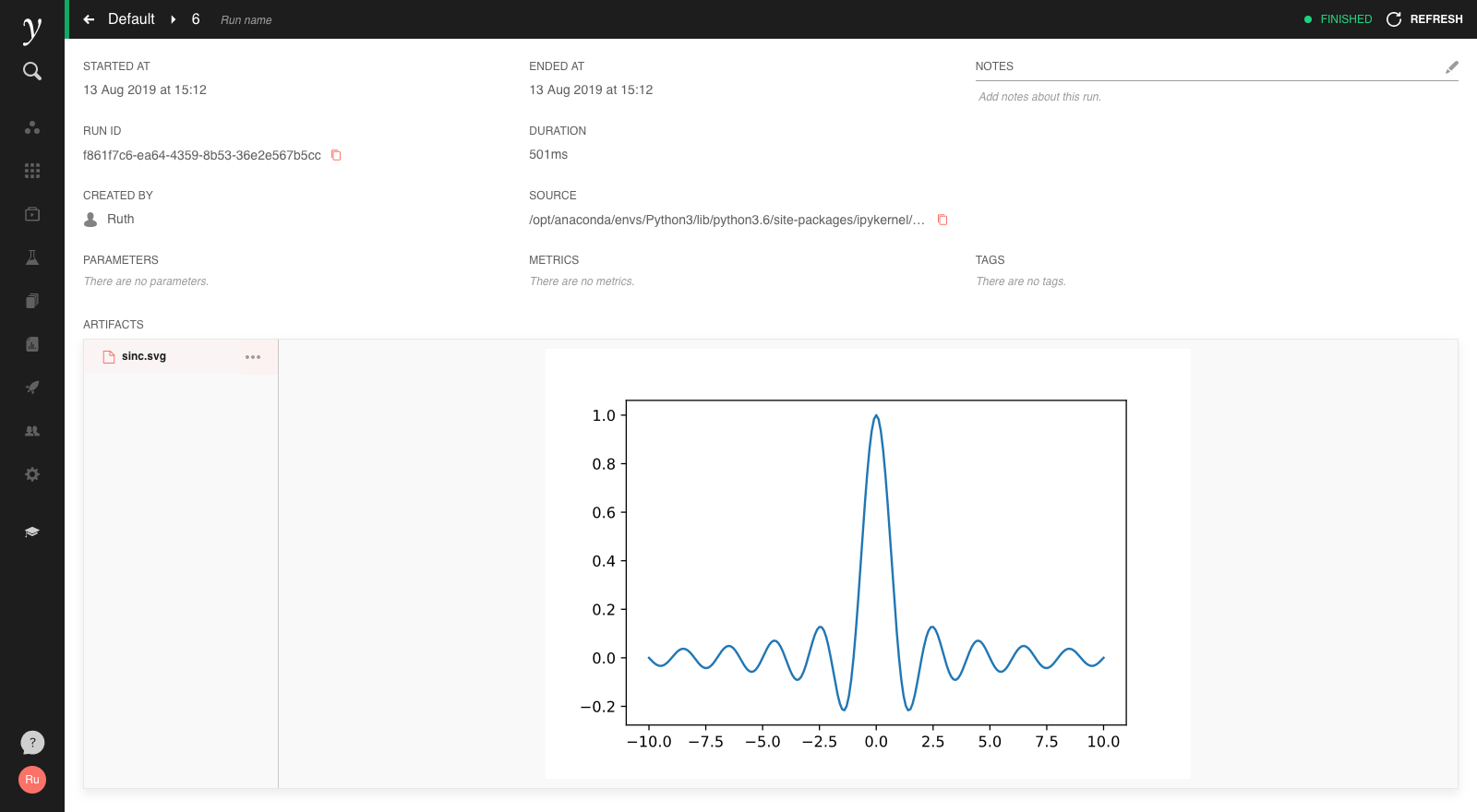Edit notes using the pencil icon
1477x812 pixels.
tap(1451, 67)
